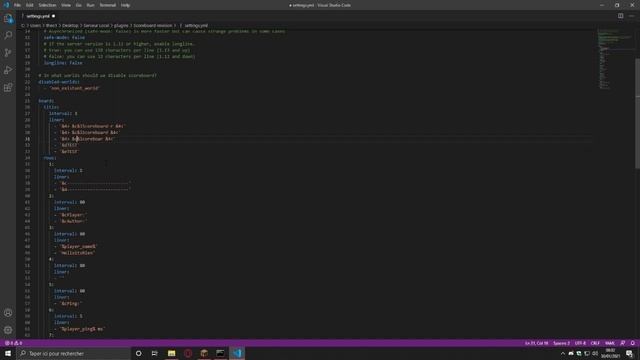Click the 'longline: false' line

click(x=63, y=63)
